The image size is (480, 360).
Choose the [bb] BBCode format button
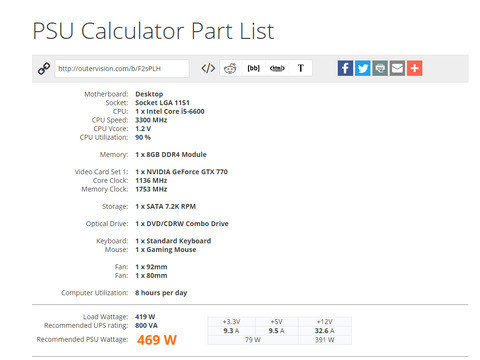[253, 68]
